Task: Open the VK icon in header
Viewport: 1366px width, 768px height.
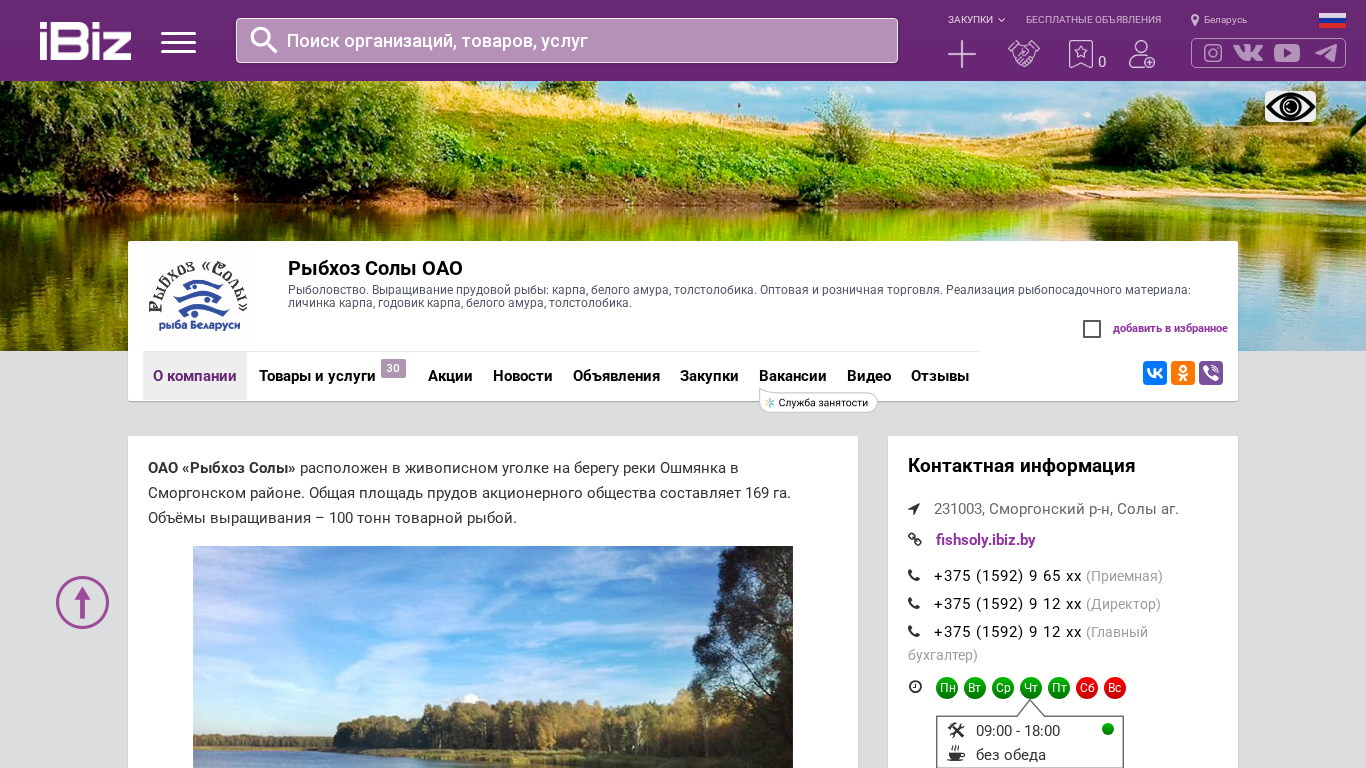Action: (x=1248, y=53)
